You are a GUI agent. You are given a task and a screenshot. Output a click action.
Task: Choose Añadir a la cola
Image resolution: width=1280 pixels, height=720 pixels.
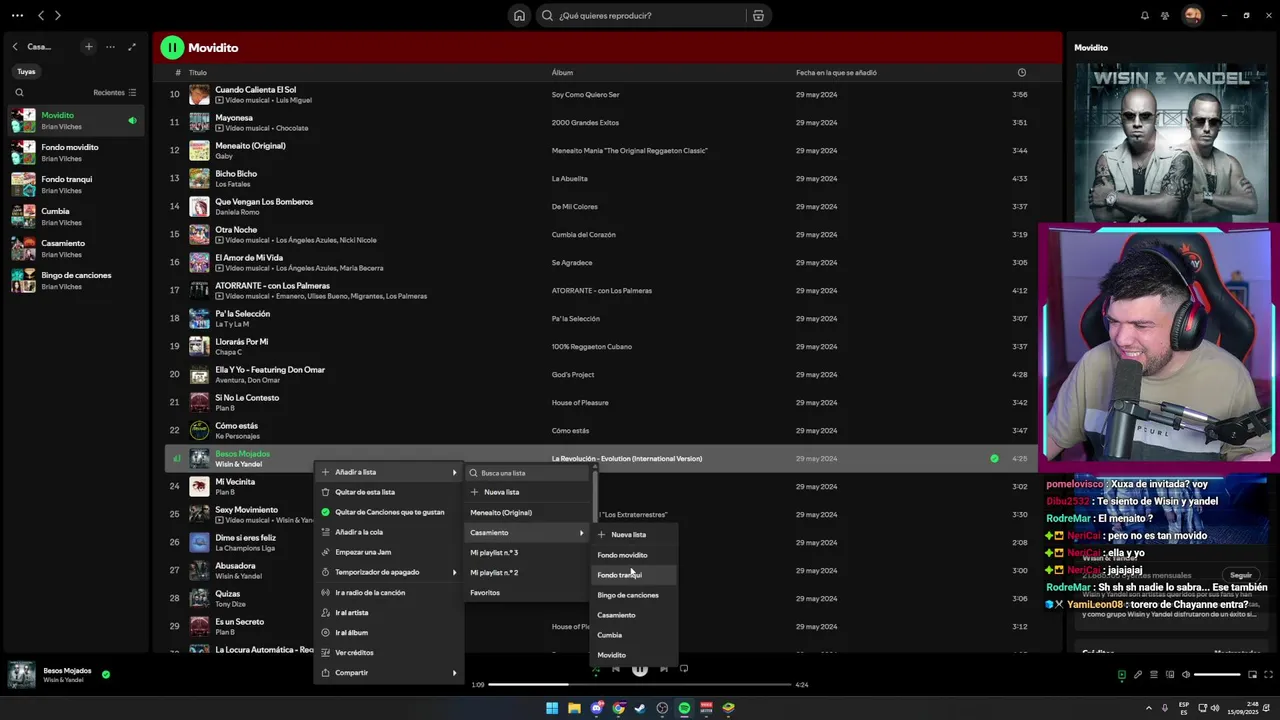pos(389,532)
